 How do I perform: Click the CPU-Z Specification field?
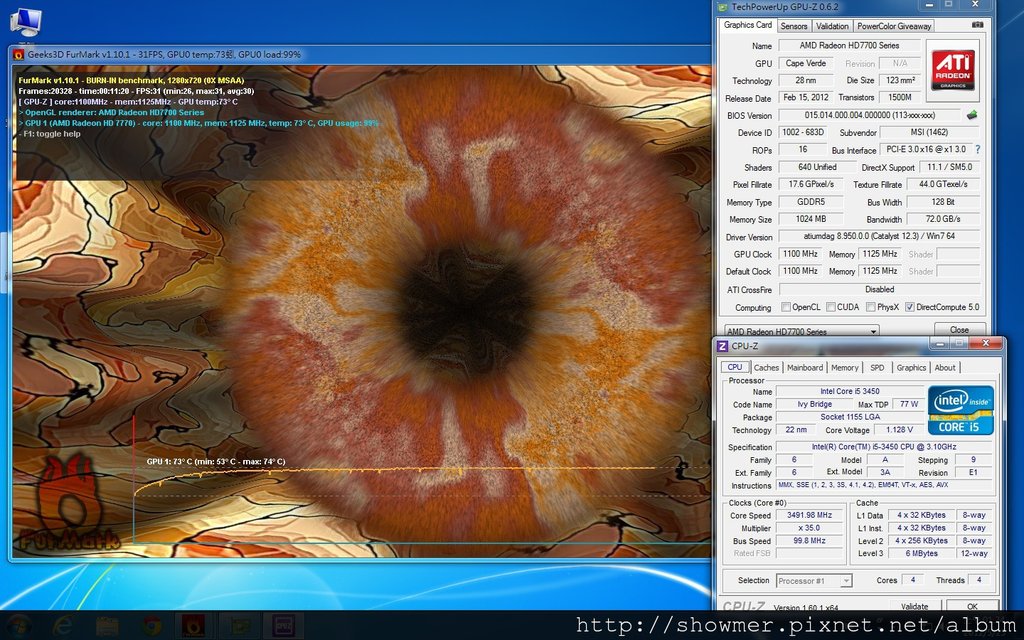(884, 447)
